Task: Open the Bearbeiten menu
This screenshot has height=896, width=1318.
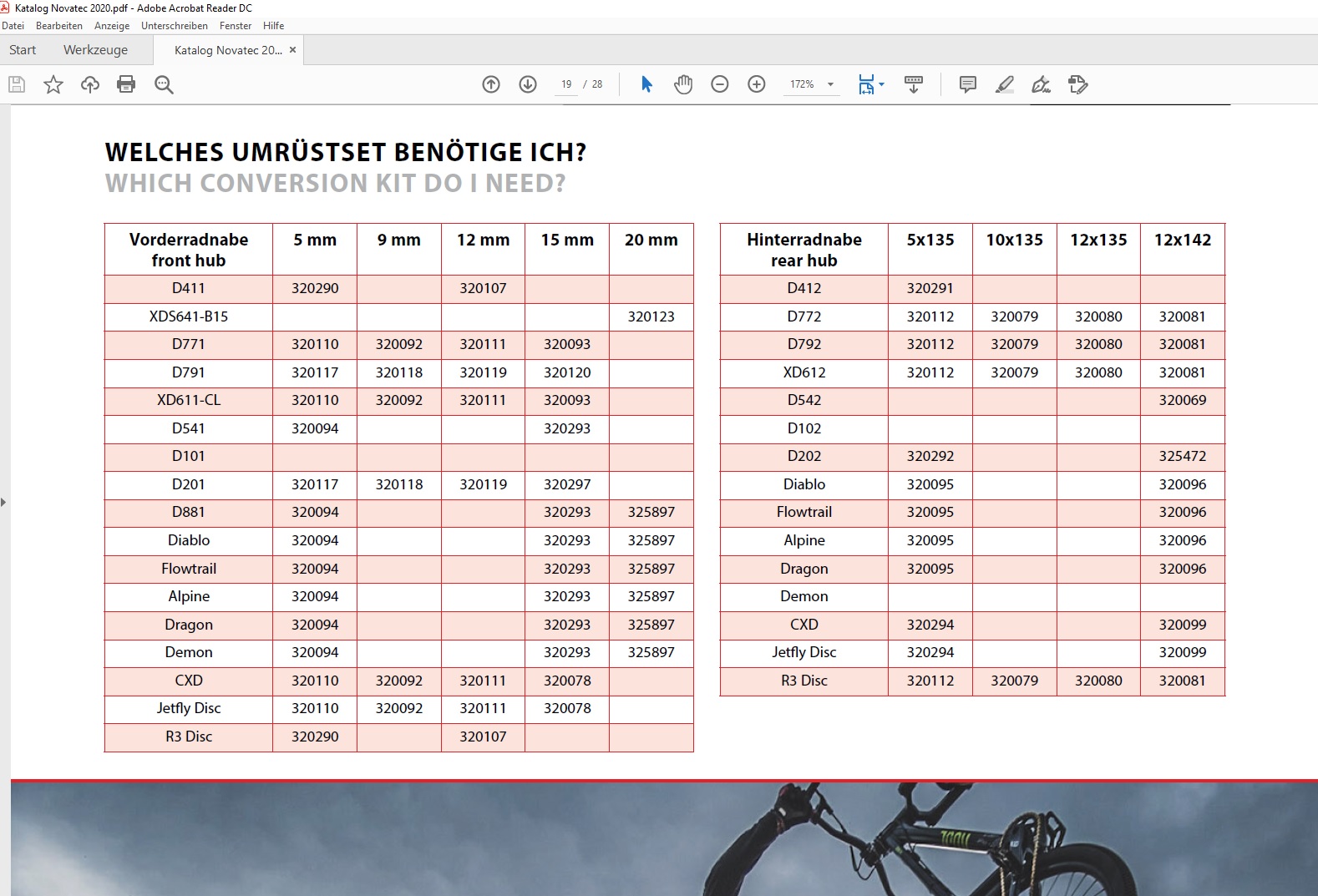Action: click(x=59, y=26)
